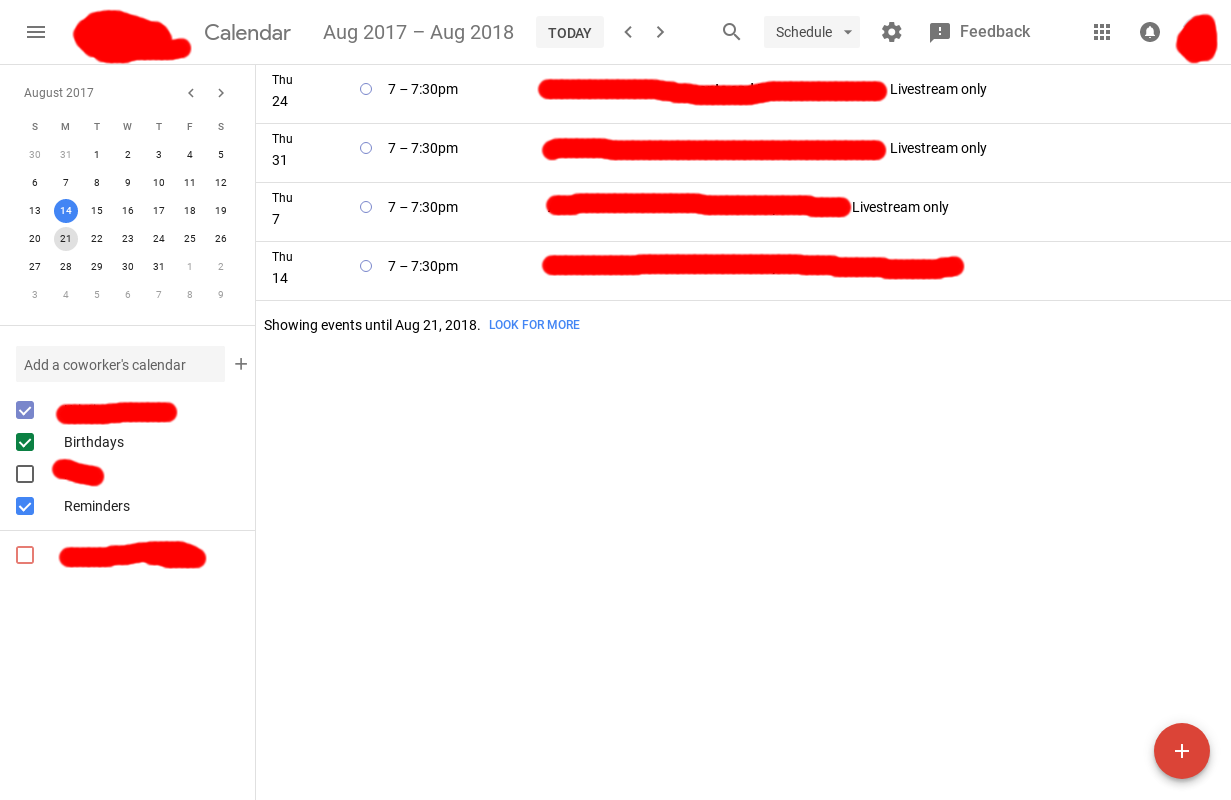The width and height of the screenshot is (1231, 800).
Task: Open the Google apps grid
Action: pyautogui.click(x=1102, y=32)
